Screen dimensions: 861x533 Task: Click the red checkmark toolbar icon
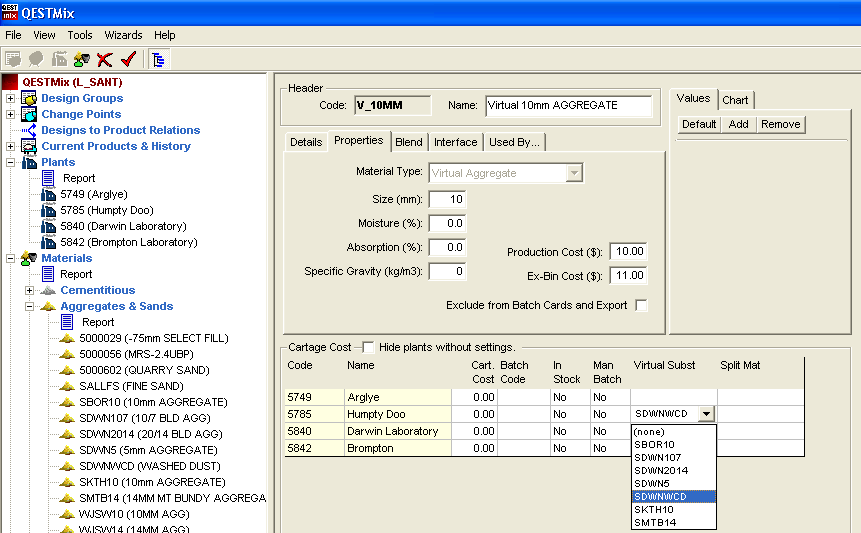(x=127, y=60)
